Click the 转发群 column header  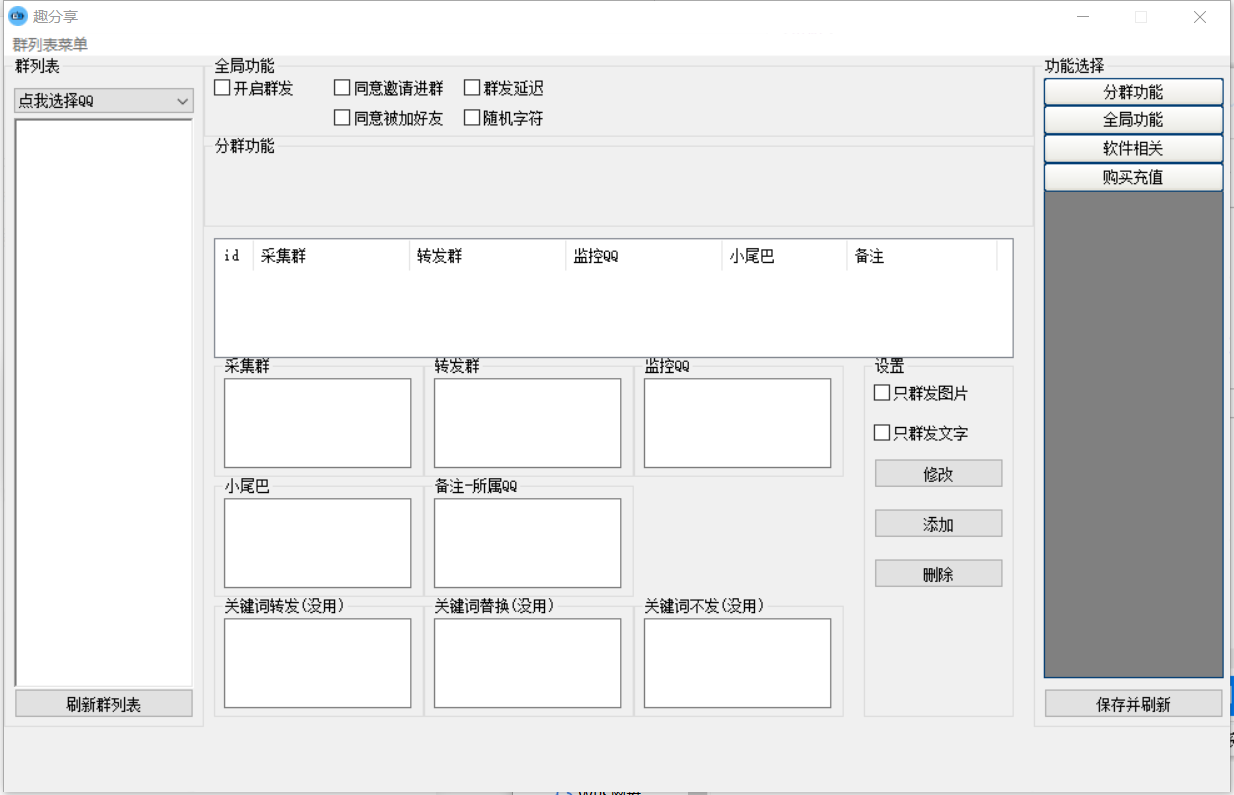tap(487, 256)
